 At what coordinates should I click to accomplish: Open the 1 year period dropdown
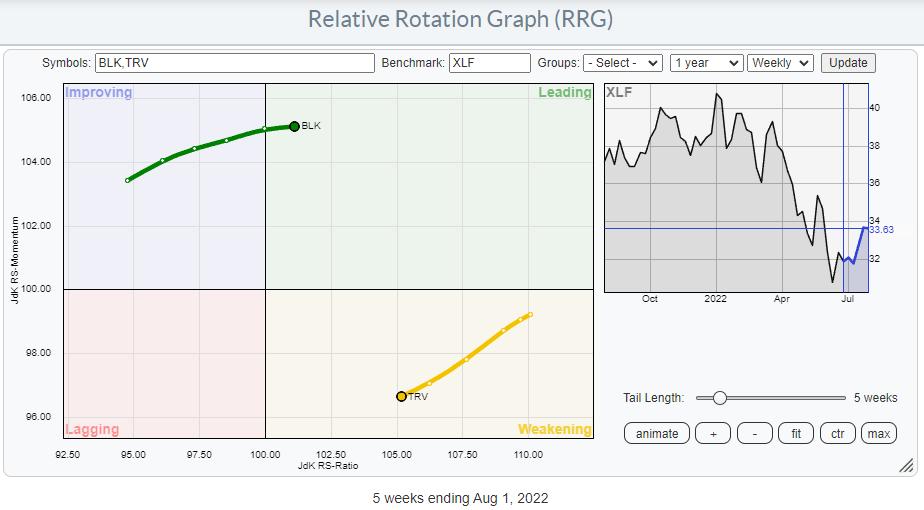[x=706, y=62]
